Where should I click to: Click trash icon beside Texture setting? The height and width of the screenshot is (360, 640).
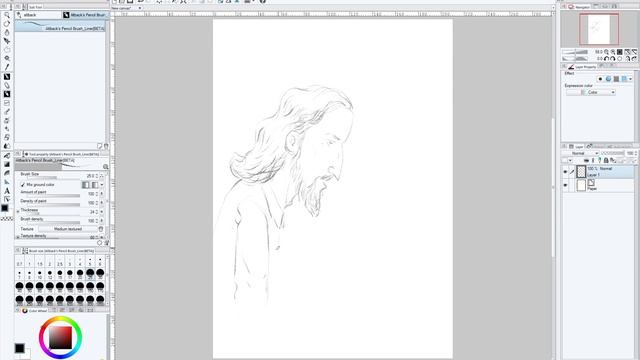[101, 229]
